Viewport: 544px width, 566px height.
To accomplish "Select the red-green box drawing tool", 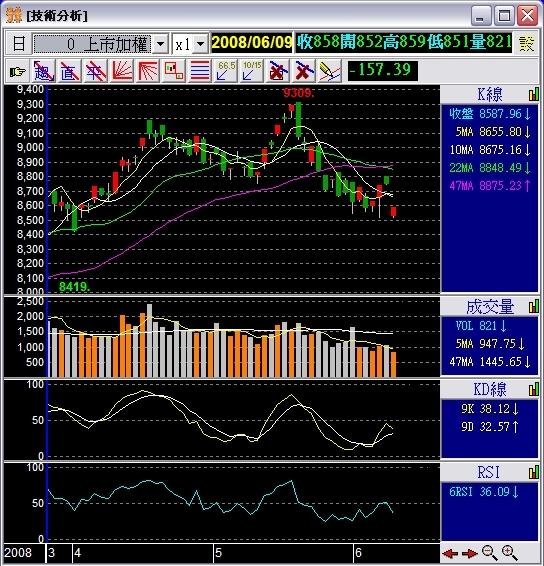I will 174,71.
